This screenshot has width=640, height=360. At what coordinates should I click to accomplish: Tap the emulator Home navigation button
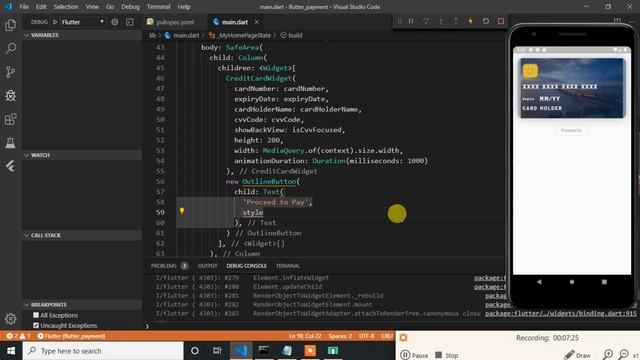pos(572,282)
